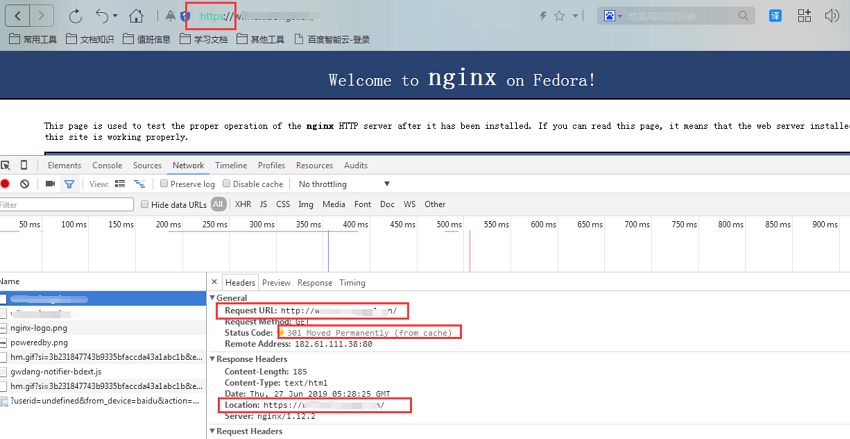Image resolution: width=850 pixels, height=439 pixels.
Task: Open 值班信息 bookmark folder
Action: click(x=147, y=39)
